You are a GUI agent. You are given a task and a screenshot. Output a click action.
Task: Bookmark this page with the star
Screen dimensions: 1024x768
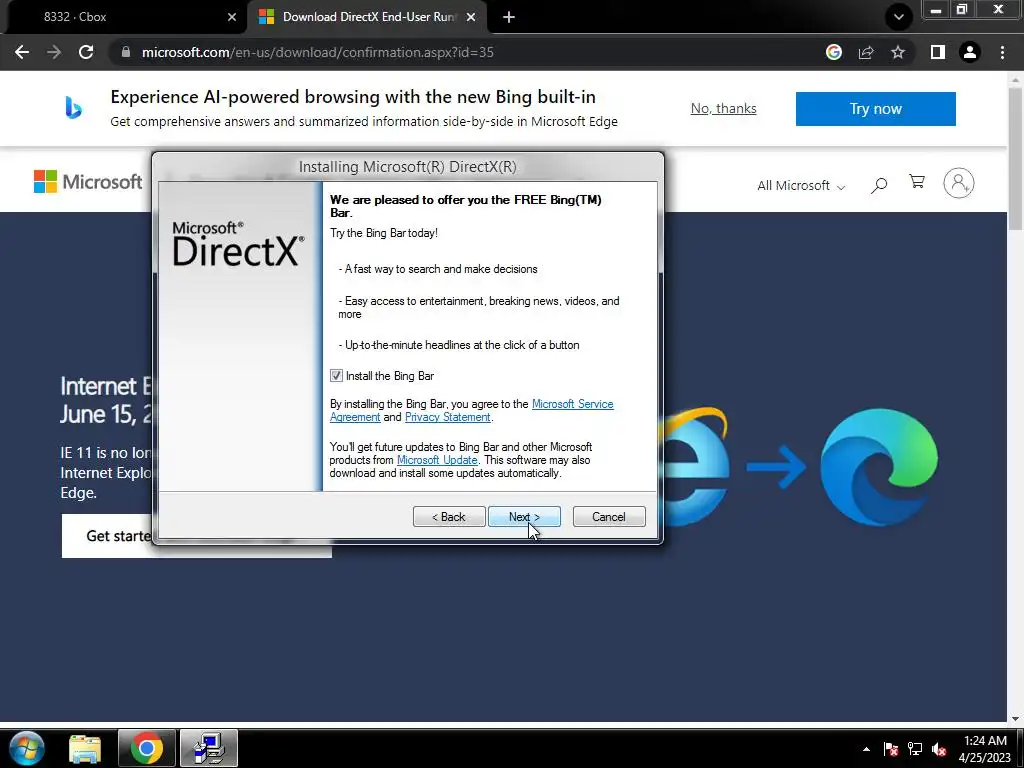[898, 52]
